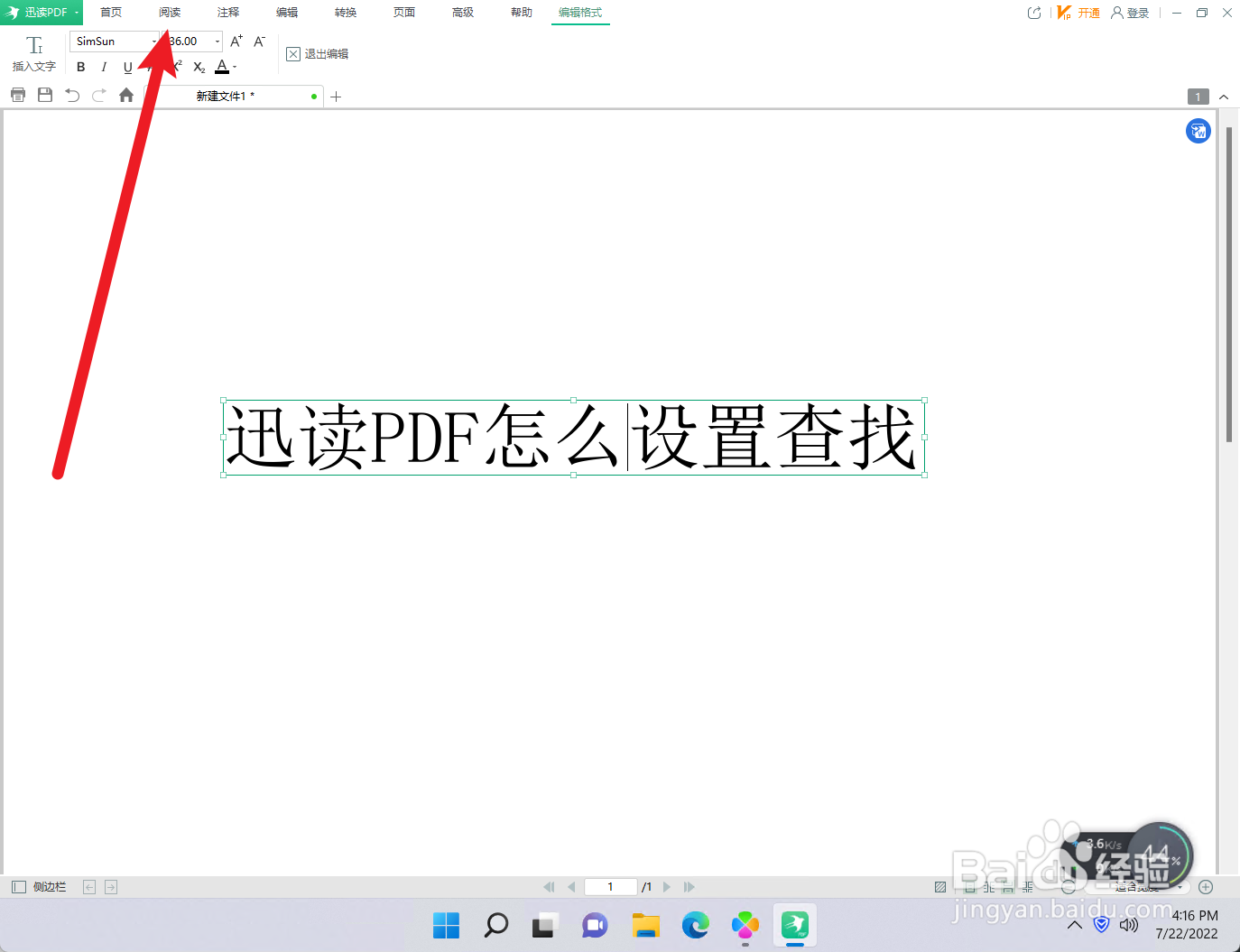Decrease font size with A- icon
Image resolution: width=1240 pixels, height=952 pixels.
tap(260, 42)
